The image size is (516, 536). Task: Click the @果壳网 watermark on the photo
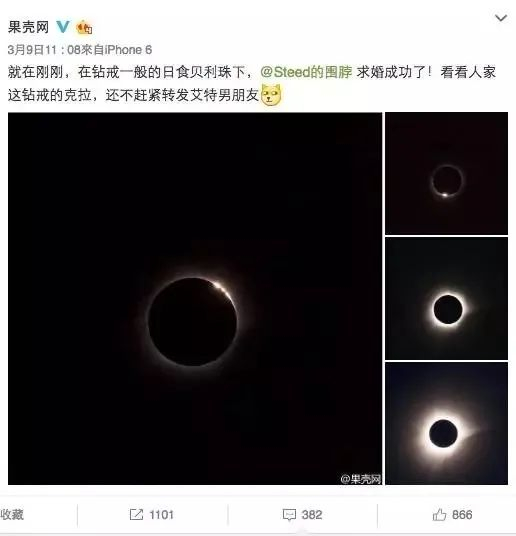coord(360,479)
